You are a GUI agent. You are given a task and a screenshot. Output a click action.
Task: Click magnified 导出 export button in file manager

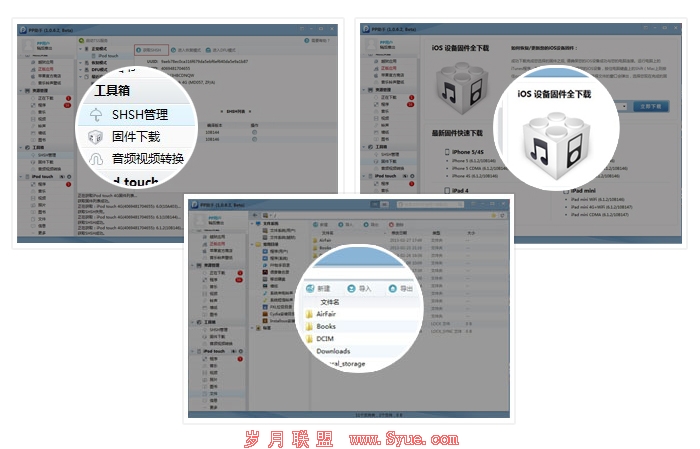[401, 289]
